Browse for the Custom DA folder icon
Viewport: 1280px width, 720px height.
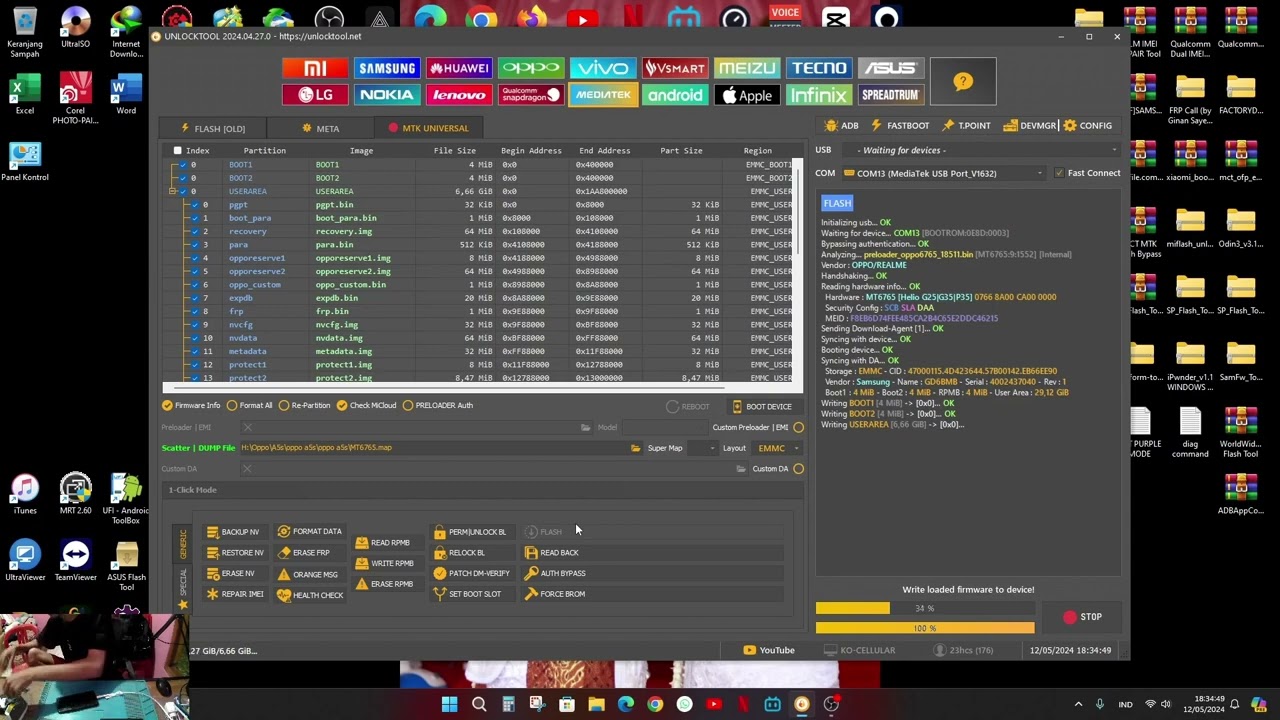741,469
